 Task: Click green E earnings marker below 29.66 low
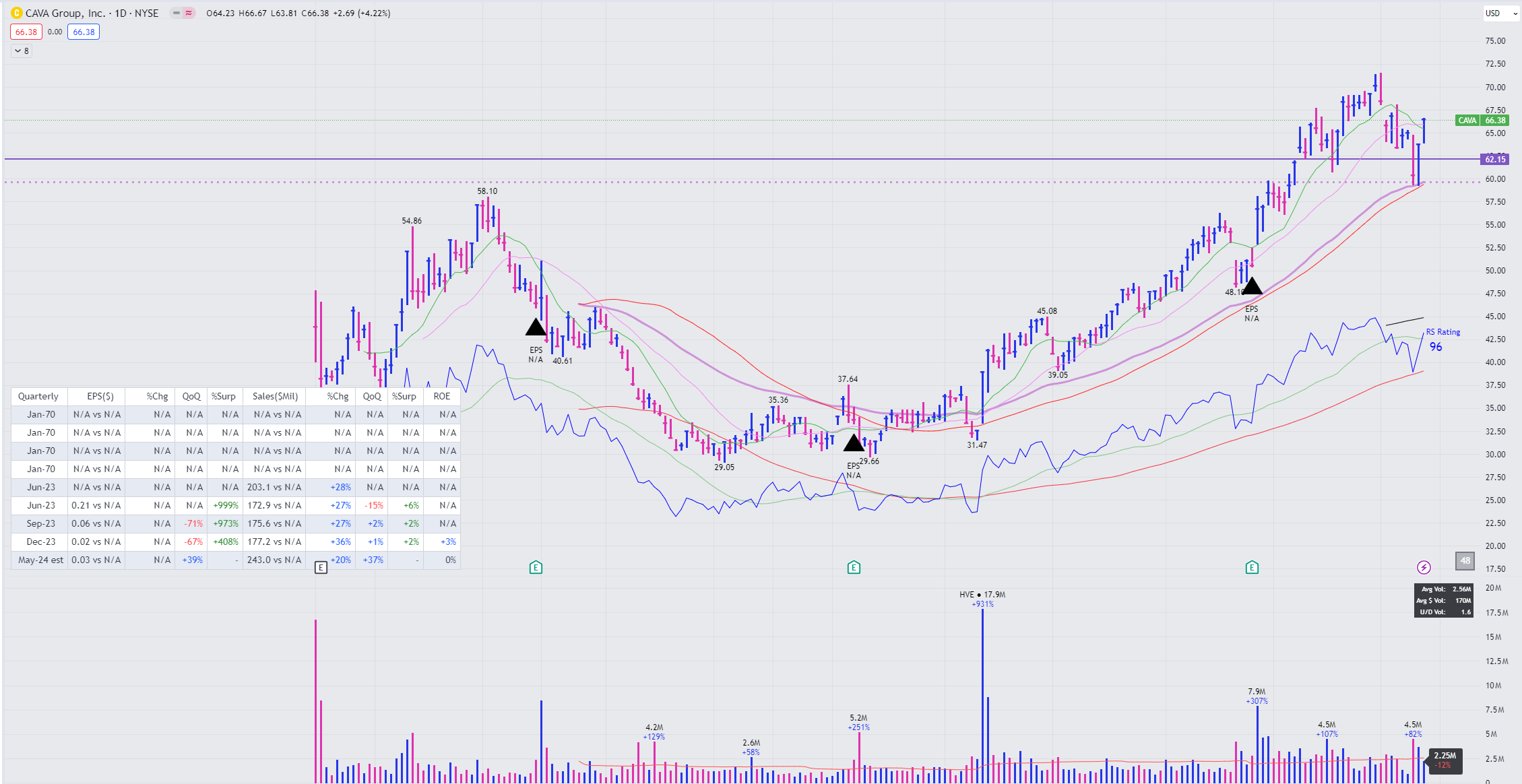tap(854, 568)
